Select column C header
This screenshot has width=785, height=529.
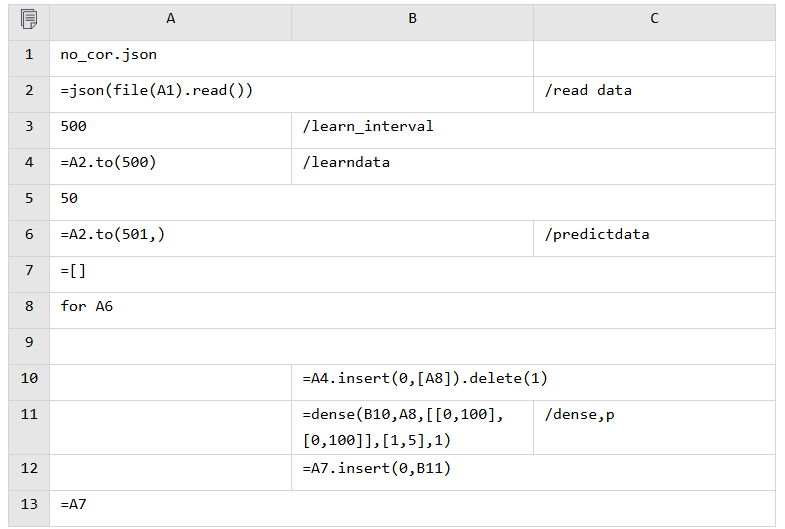(x=654, y=19)
